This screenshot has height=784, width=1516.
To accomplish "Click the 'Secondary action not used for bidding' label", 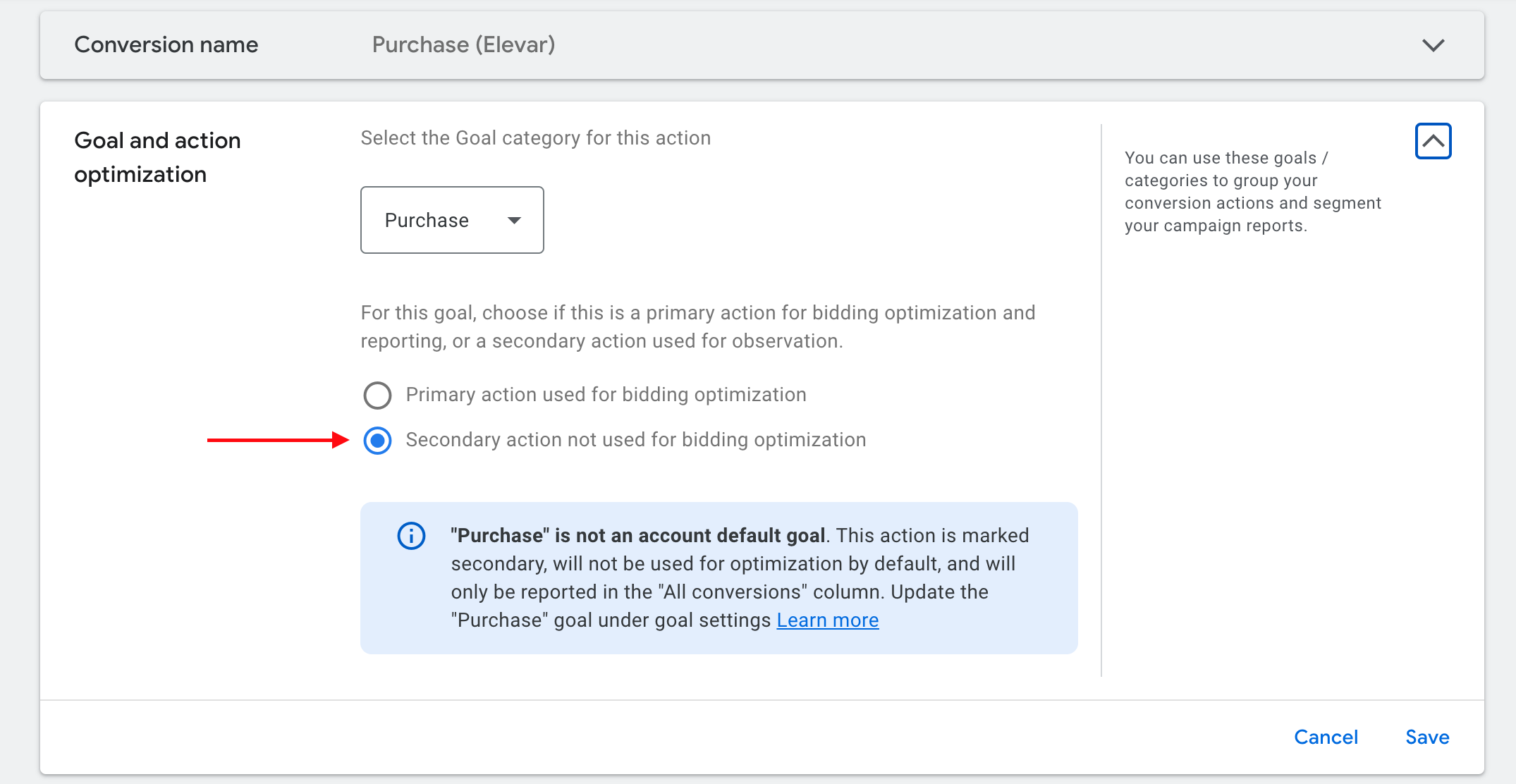I will 635,440.
